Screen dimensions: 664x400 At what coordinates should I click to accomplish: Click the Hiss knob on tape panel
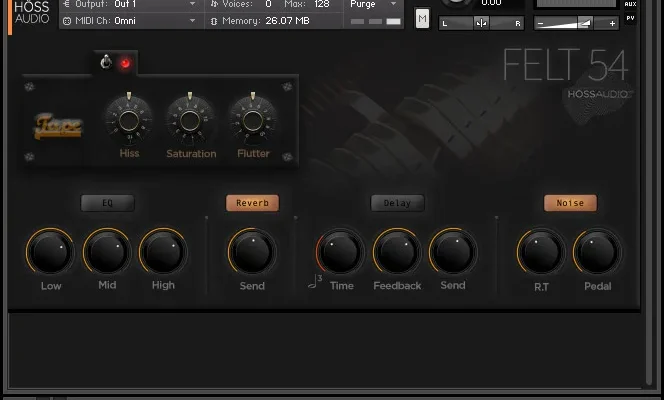129,122
